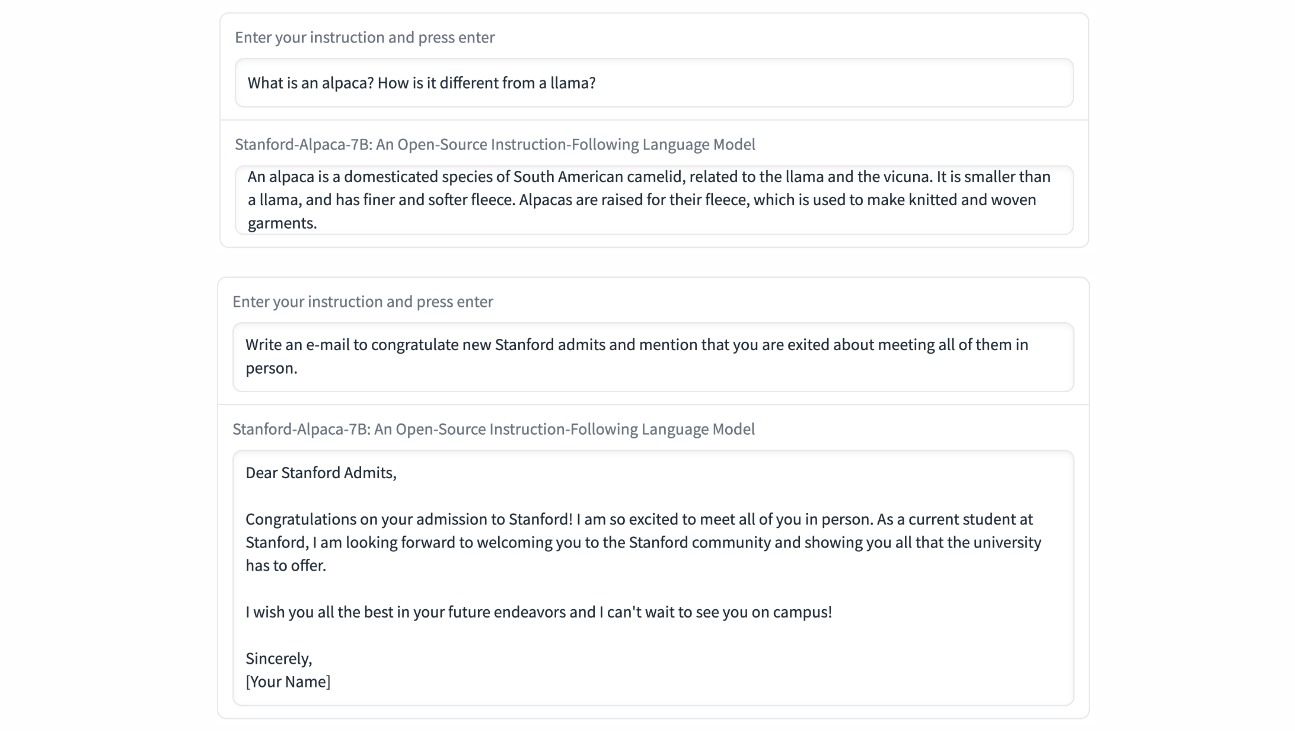The width and height of the screenshot is (1295, 731).
Task: Click the word "garments." in alpaca answer
Action: [x=282, y=223]
